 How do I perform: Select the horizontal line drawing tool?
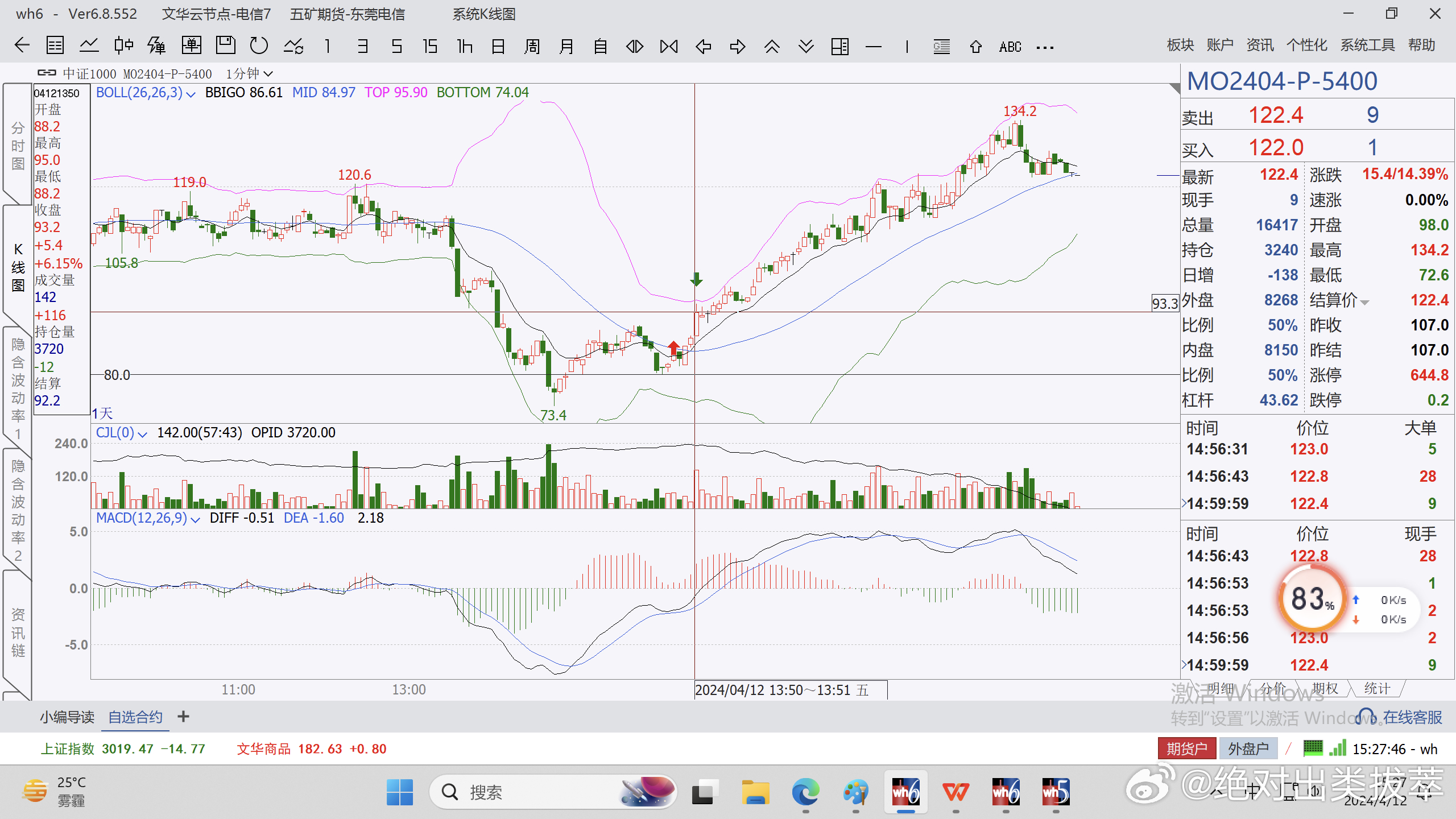[x=874, y=46]
